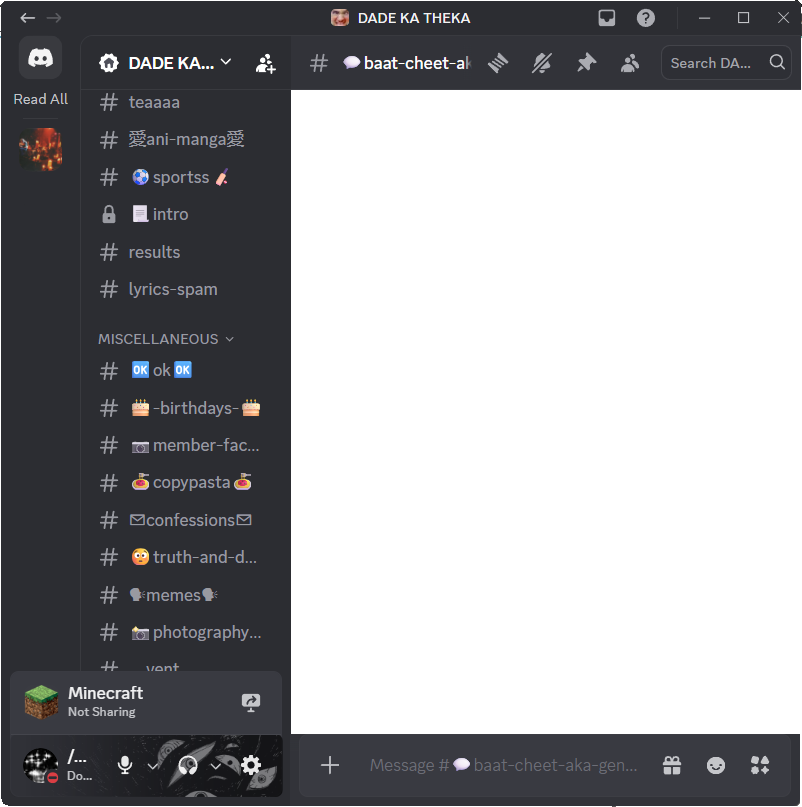Click the plus attachment button
Image resolution: width=802 pixels, height=807 pixels.
click(x=330, y=765)
